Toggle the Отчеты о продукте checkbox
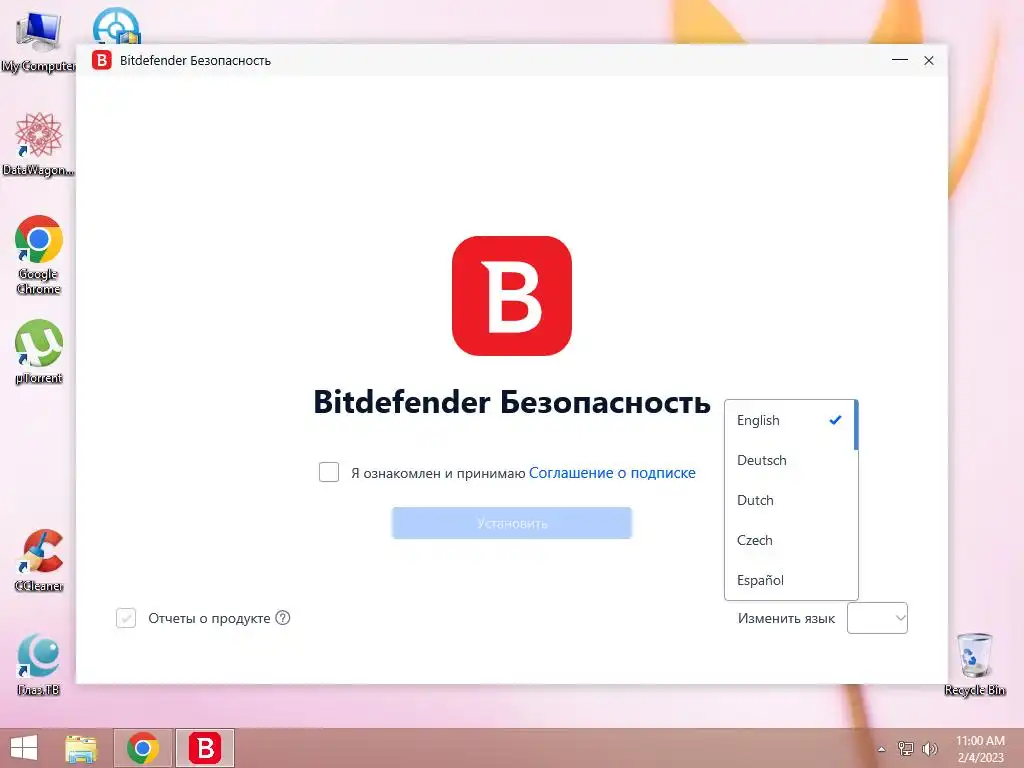The width and height of the screenshot is (1024, 768). tap(125, 618)
